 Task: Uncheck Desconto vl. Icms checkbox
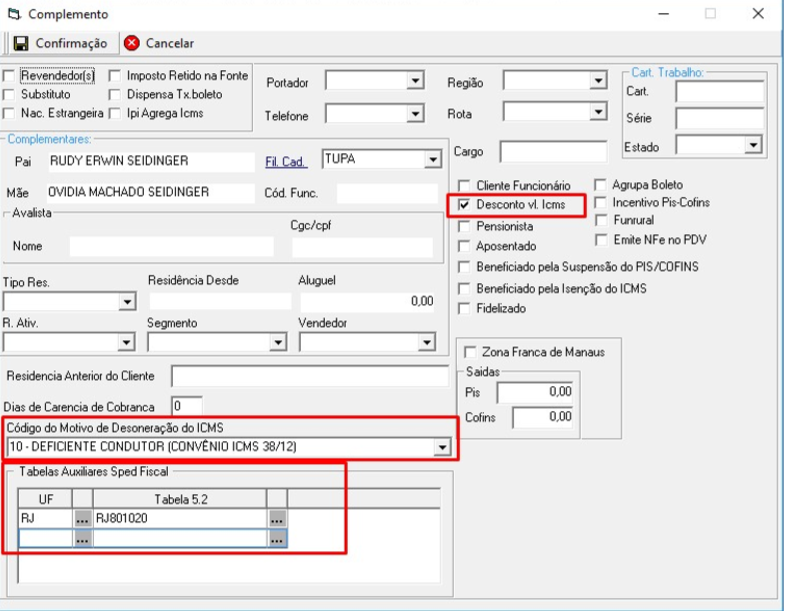pos(464,205)
